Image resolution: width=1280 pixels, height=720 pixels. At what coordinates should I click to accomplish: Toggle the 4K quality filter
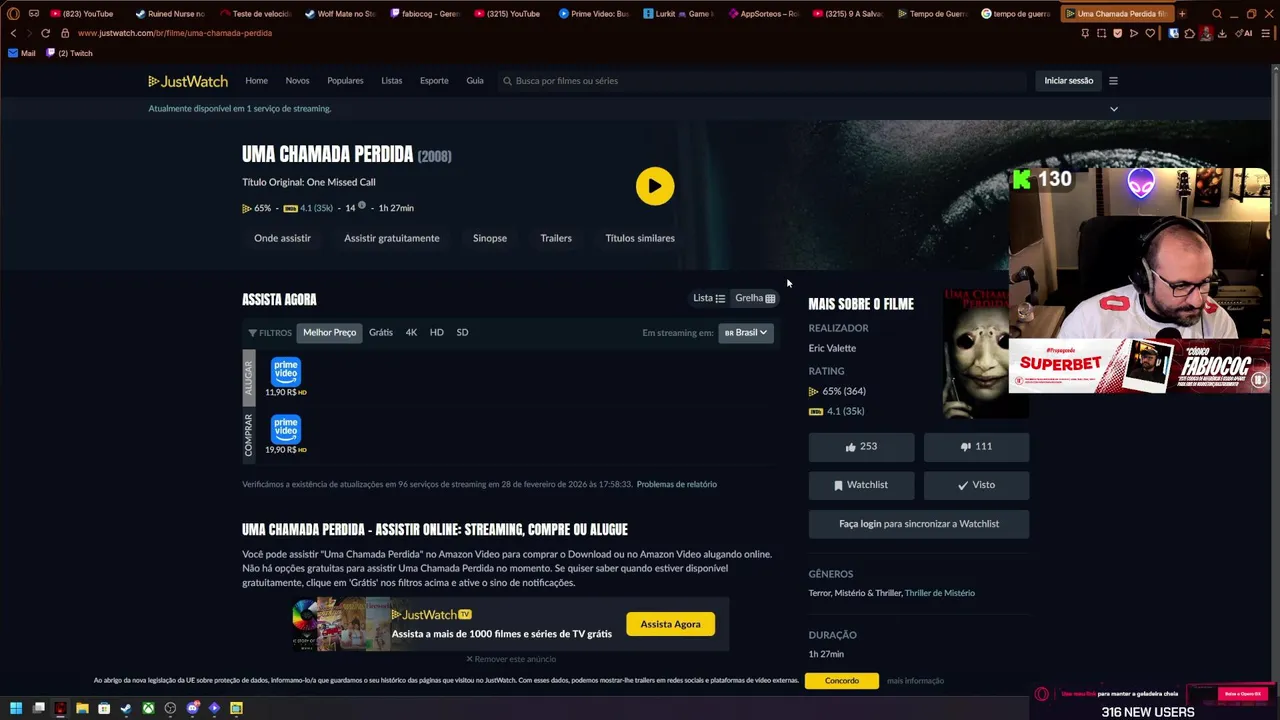pos(411,333)
